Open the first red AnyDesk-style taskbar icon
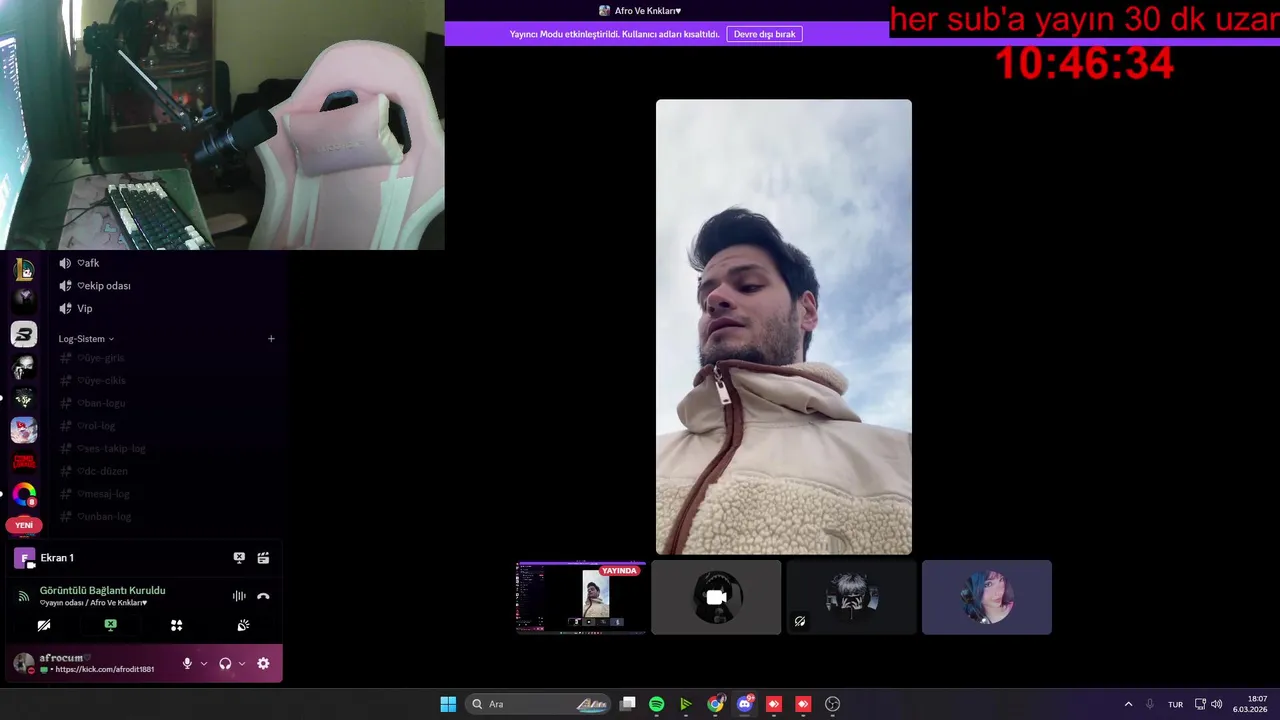1280x720 pixels. click(x=774, y=704)
